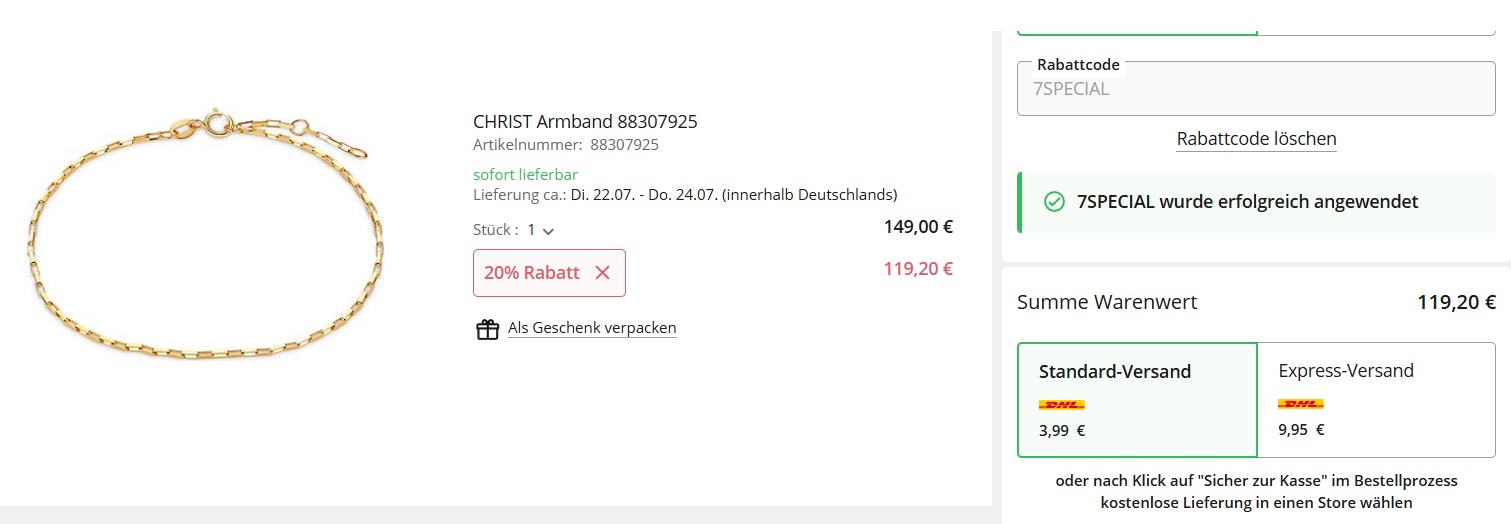Screen dimensions: 1511x524
Task: Open the gold bracelet product image
Action: [204, 236]
